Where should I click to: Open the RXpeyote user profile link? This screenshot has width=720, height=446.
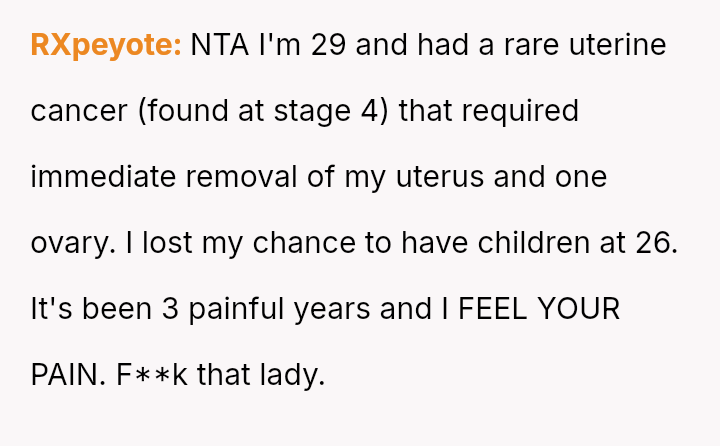(105, 45)
